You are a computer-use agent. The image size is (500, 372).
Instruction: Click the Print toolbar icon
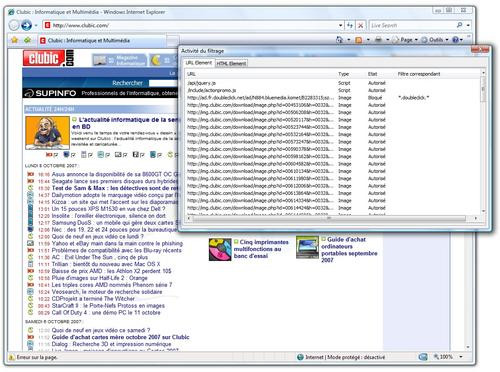[x=378, y=40]
